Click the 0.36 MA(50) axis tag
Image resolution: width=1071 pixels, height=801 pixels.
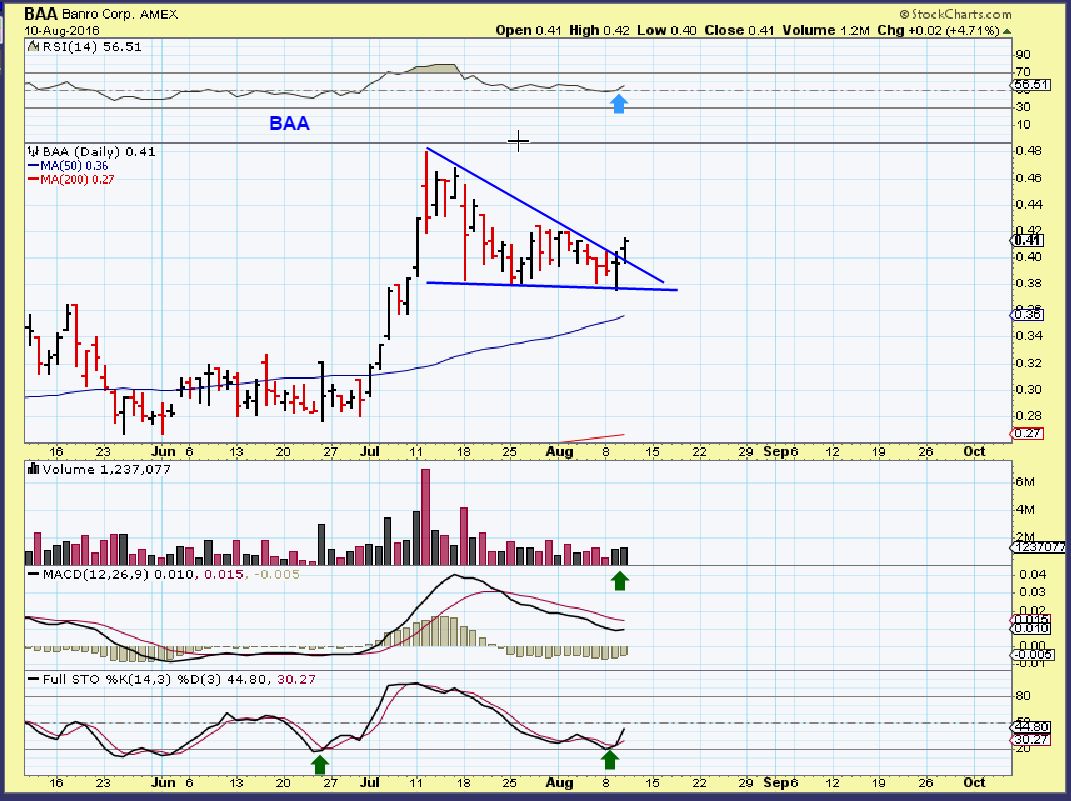[x=1027, y=314]
